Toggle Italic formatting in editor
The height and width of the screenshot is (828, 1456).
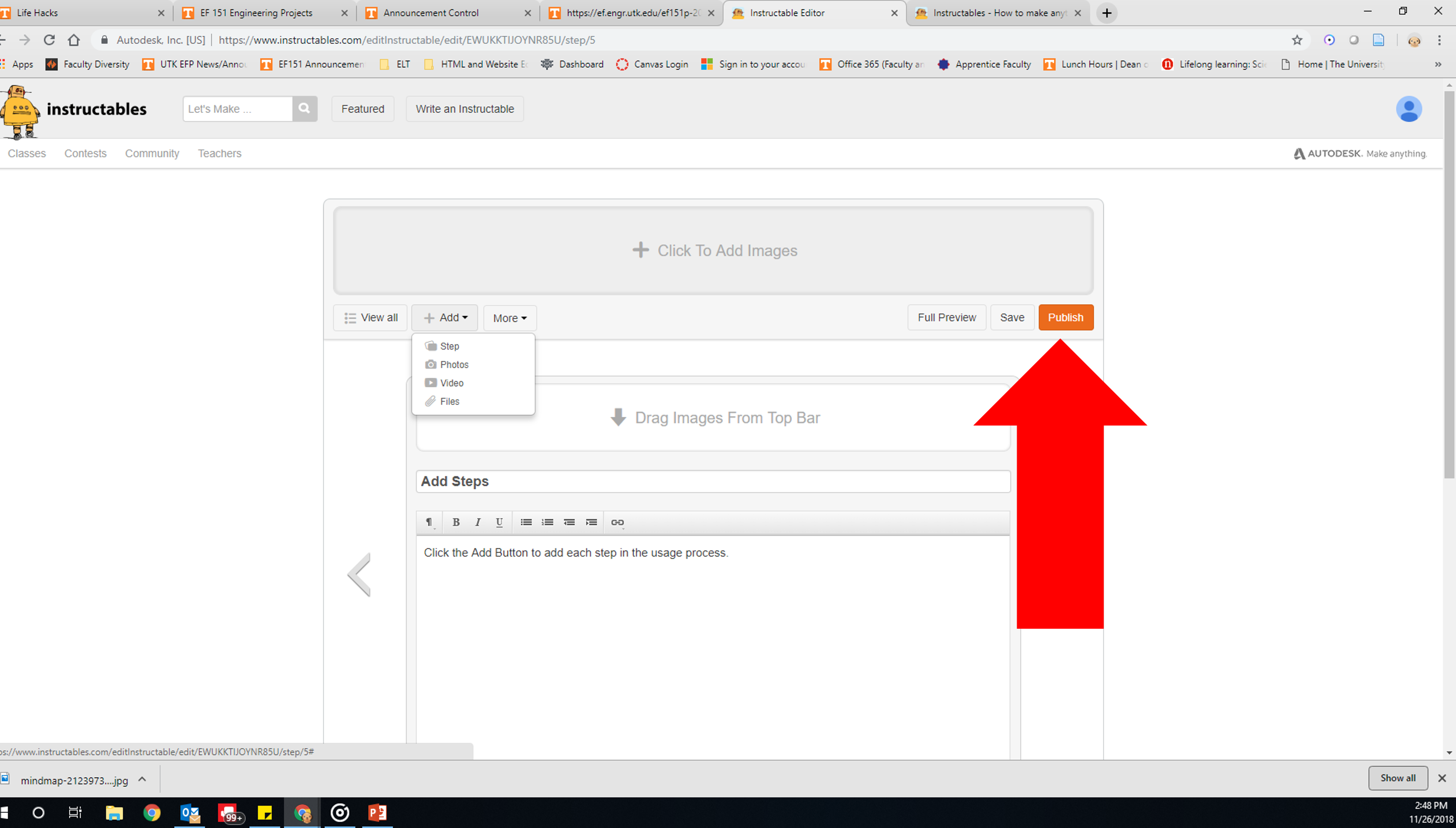tap(477, 522)
